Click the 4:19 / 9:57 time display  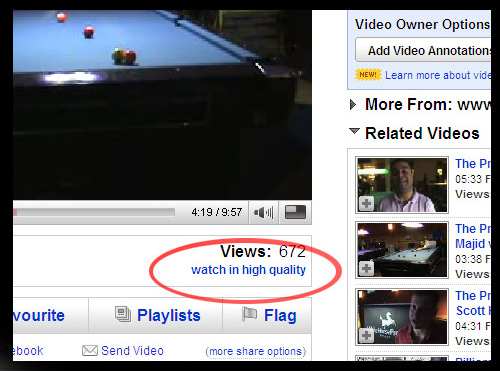tap(217, 212)
